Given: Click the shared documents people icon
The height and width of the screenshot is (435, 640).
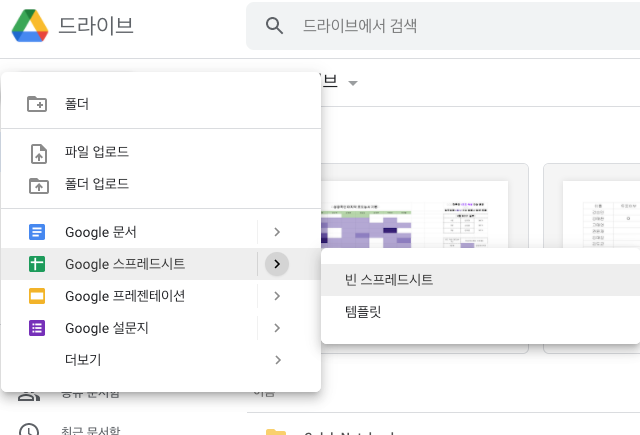Looking at the screenshot, I should [x=29, y=396].
